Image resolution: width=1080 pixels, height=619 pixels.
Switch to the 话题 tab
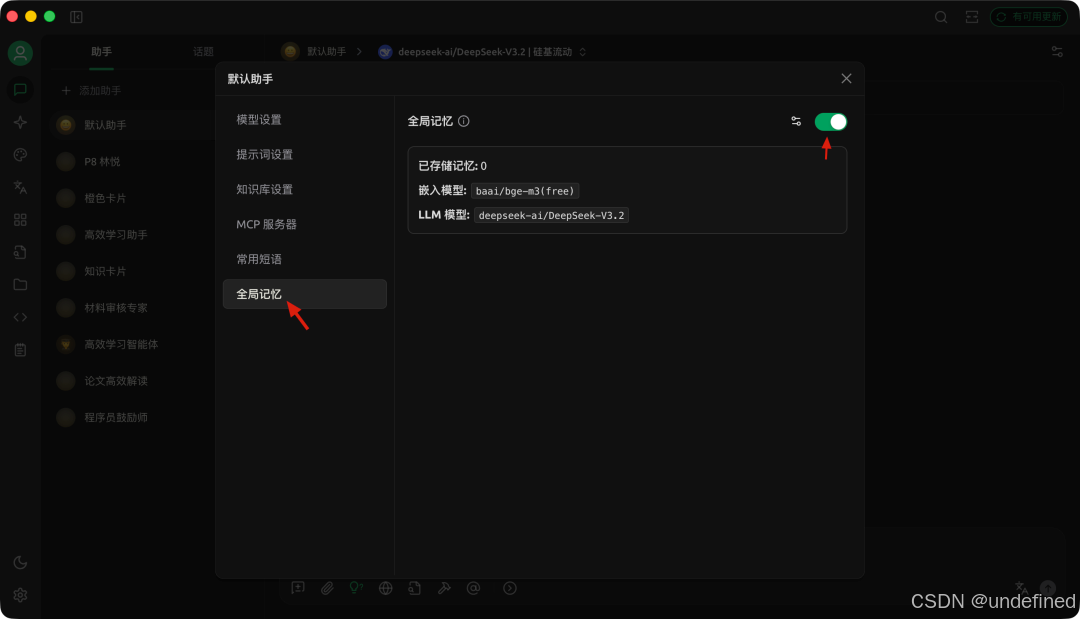pyautogui.click(x=204, y=51)
